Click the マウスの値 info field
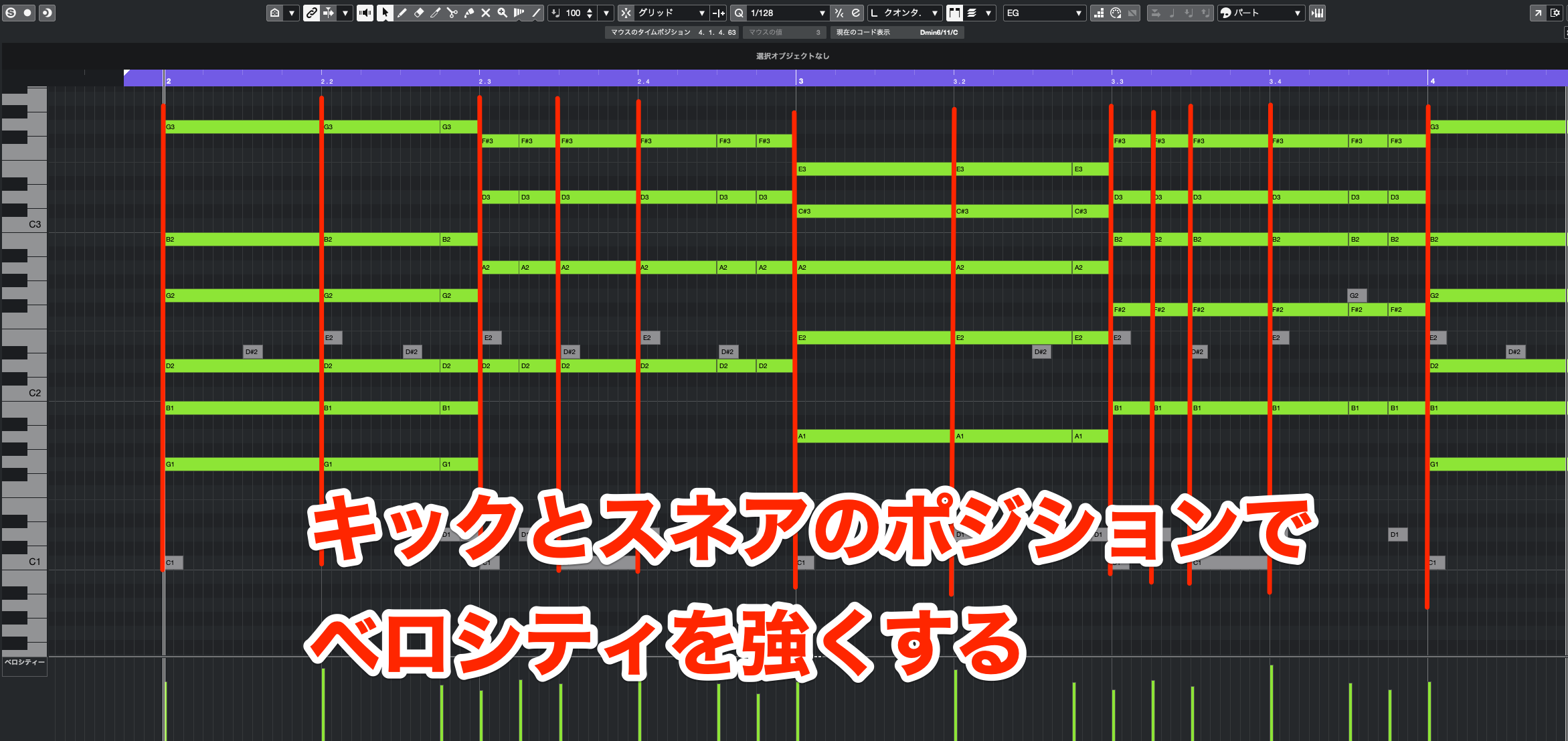The height and width of the screenshot is (741, 1568). 784,32
